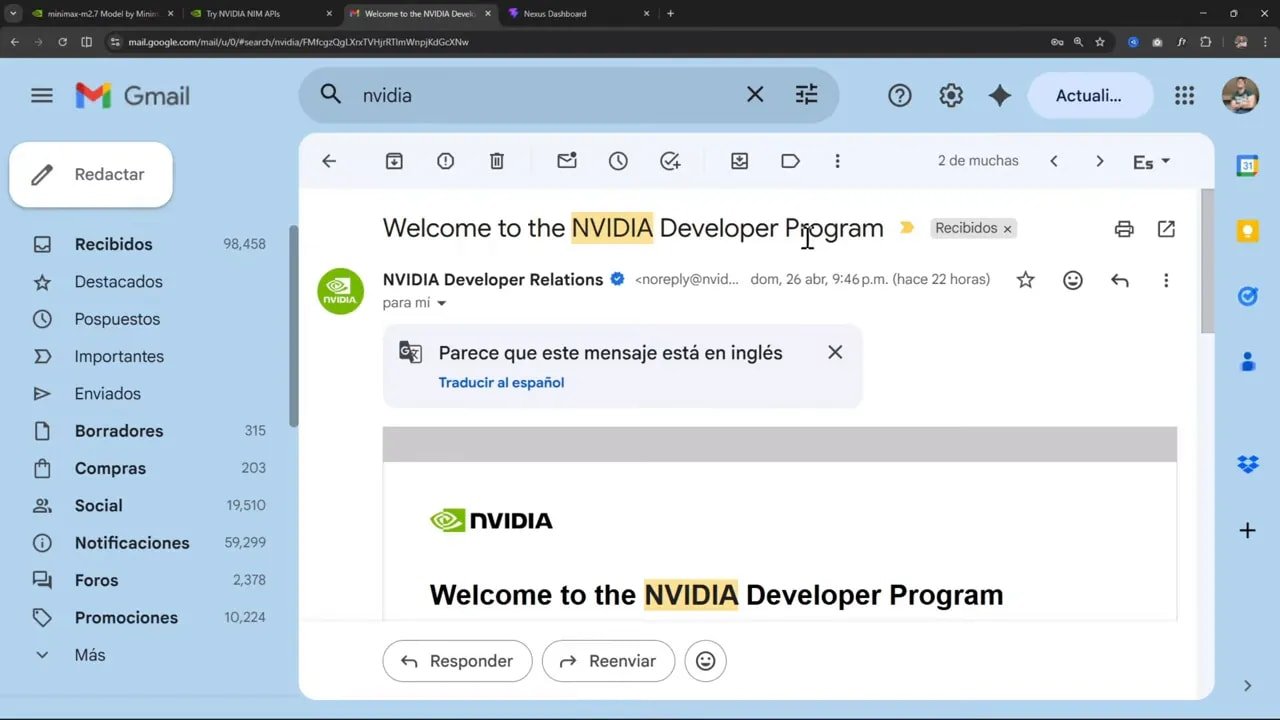The image size is (1280, 720).
Task: Clear the nvidia search query
Action: (755, 95)
